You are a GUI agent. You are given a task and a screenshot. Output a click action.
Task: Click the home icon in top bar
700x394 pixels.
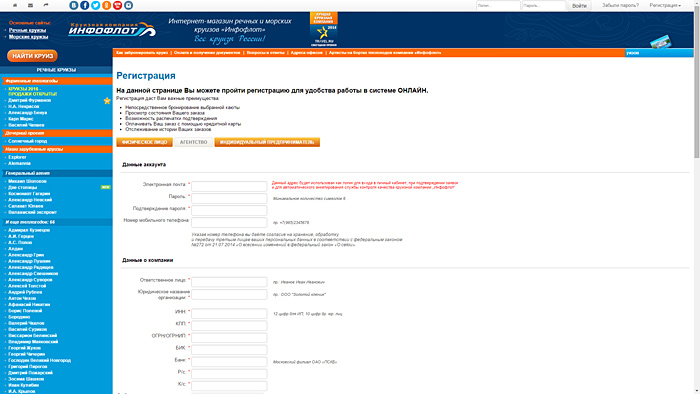pyautogui.click(x=15, y=5)
